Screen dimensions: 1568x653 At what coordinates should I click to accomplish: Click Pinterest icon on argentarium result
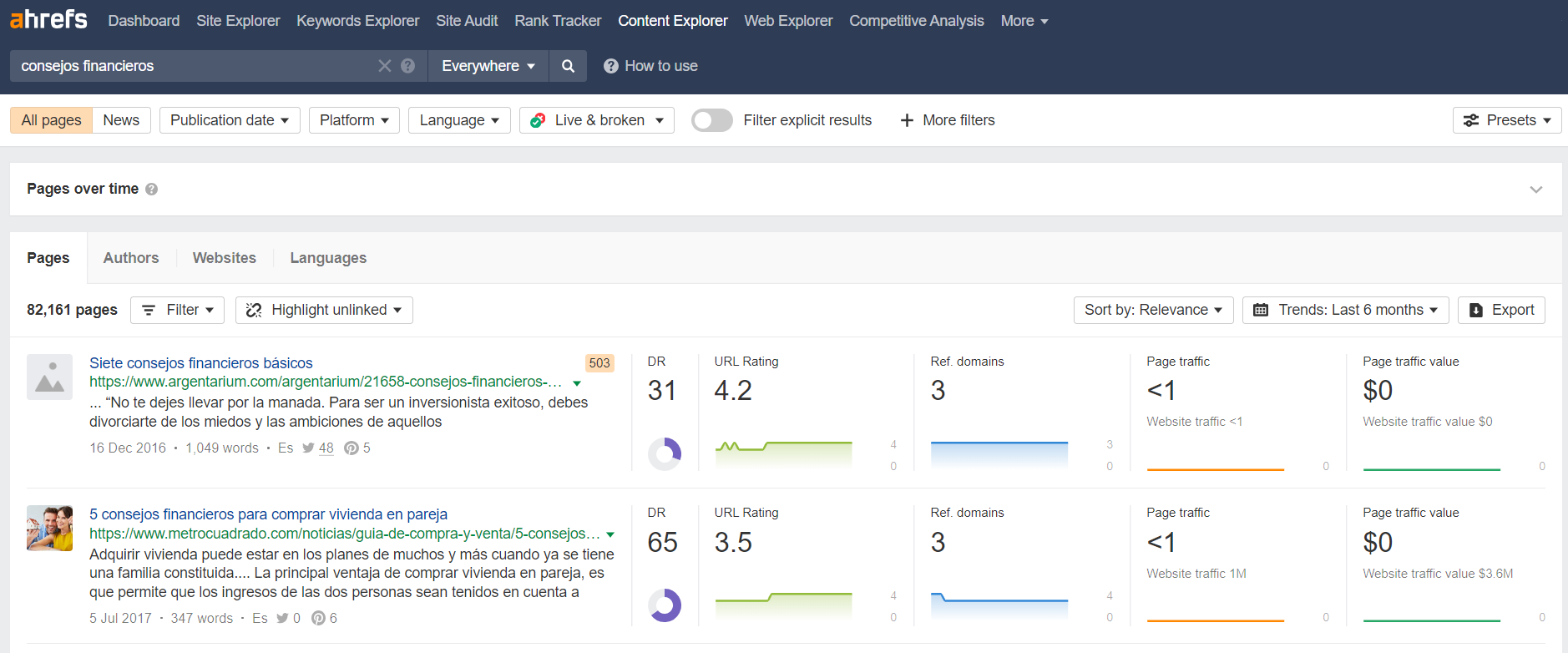click(x=352, y=448)
